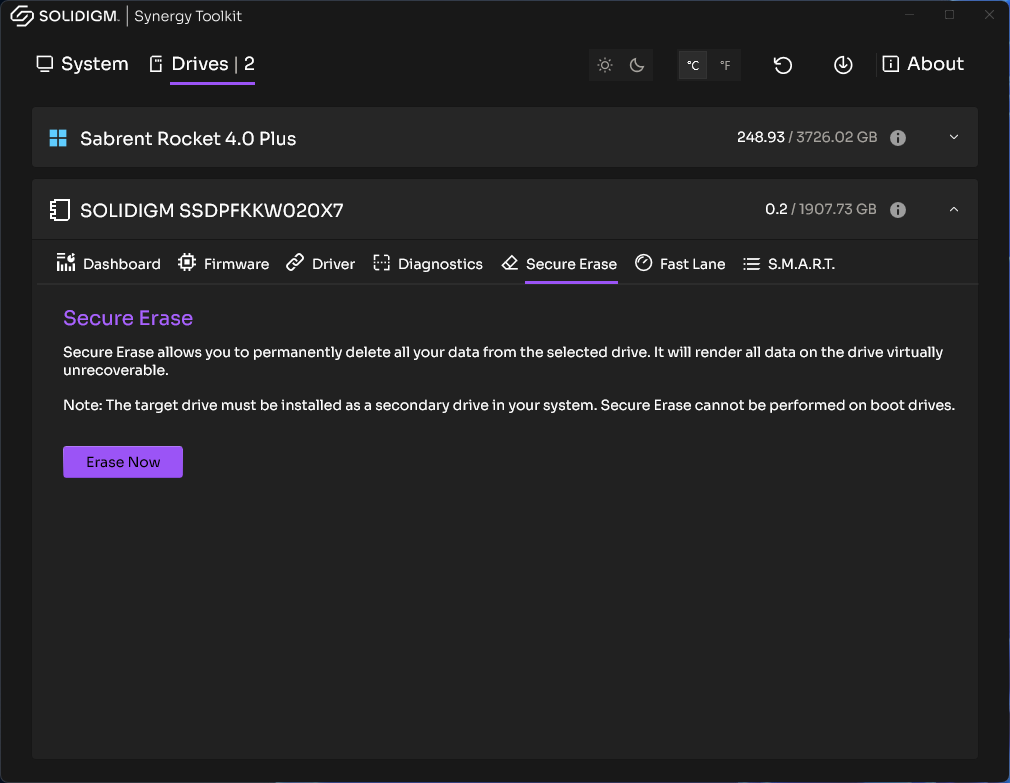
Task: Select Sabrent Rocket 4.0 Plus drive name
Action: [x=188, y=138]
